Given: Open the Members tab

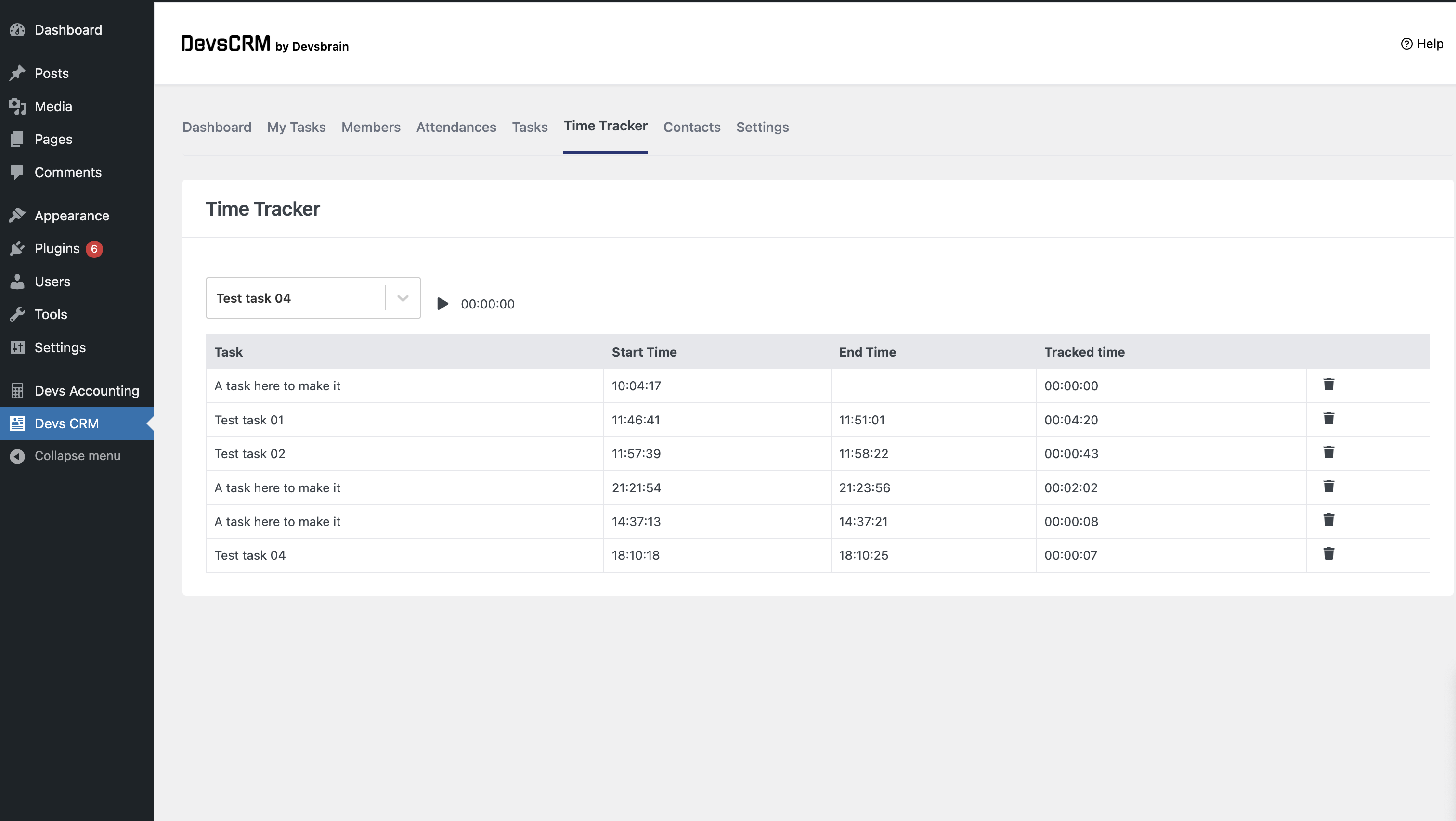Looking at the screenshot, I should (370, 127).
